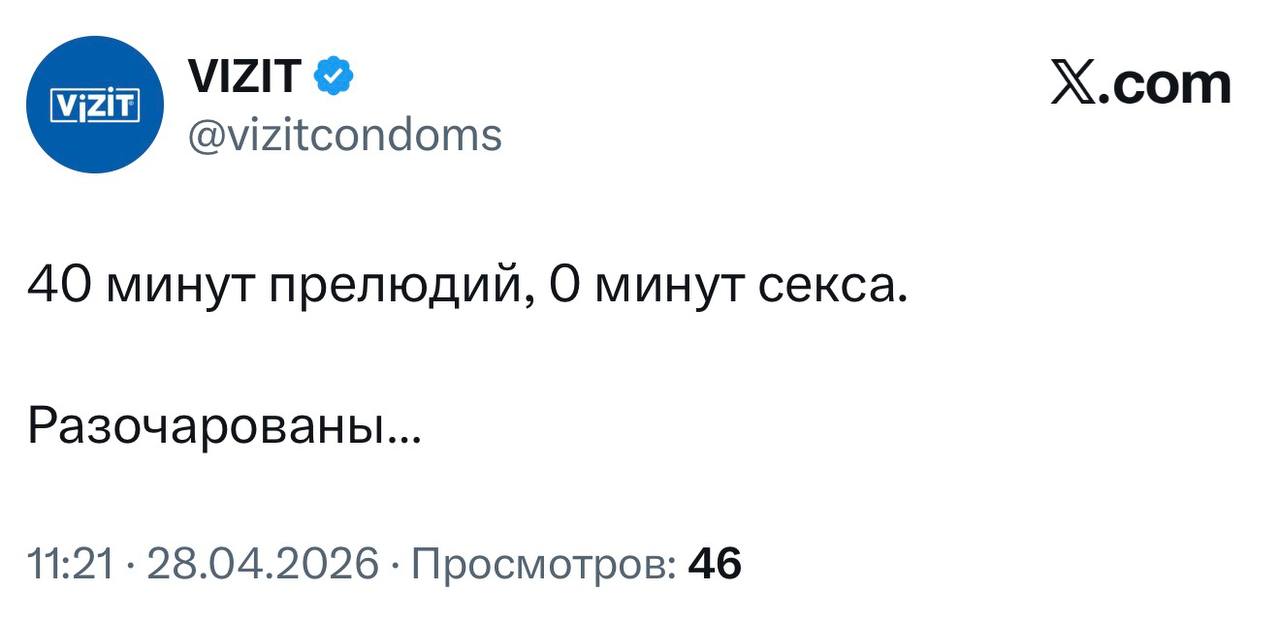Click the ellipsis after "Разочарованы"

[403, 438]
